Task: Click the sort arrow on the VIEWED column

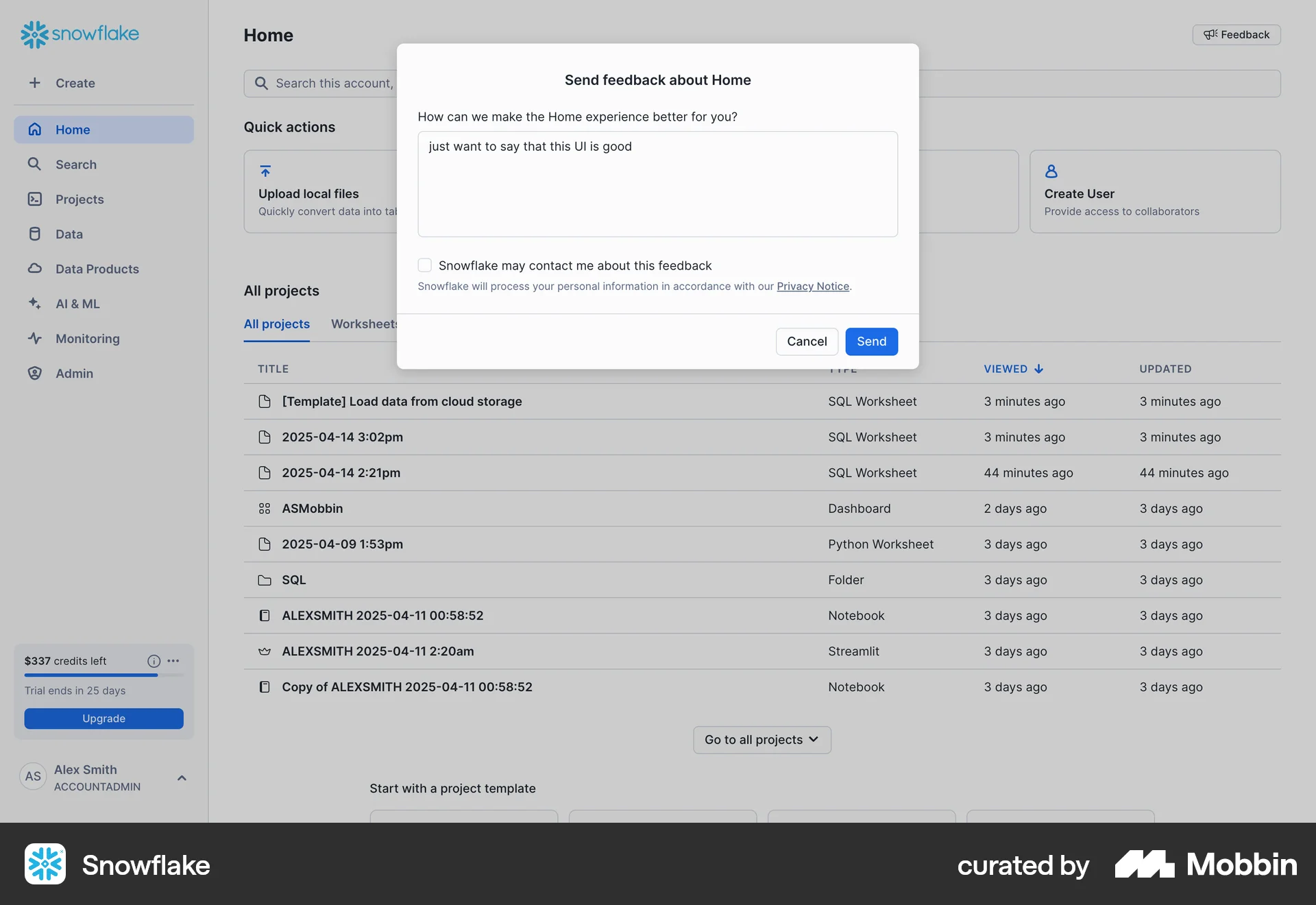Action: pos(1040,369)
